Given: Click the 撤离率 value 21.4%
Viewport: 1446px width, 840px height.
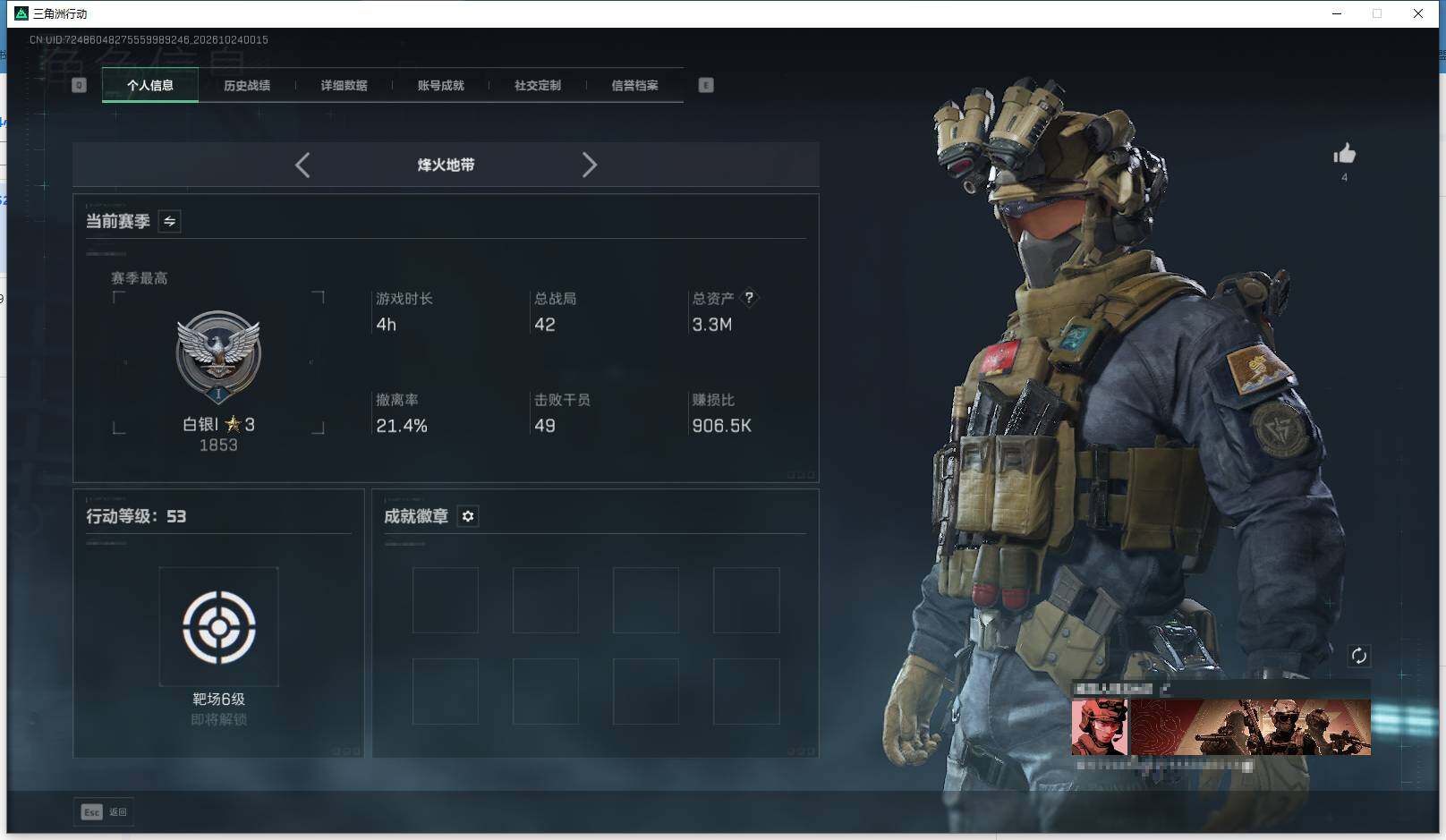Looking at the screenshot, I should click(401, 426).
